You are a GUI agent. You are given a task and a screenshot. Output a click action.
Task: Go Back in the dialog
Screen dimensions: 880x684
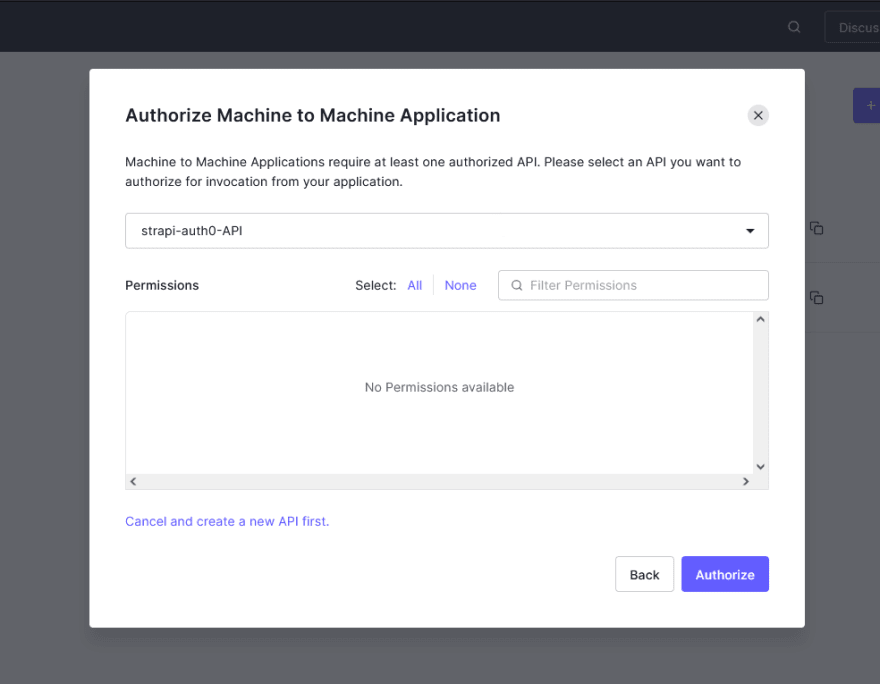click(x=644, y=574)
